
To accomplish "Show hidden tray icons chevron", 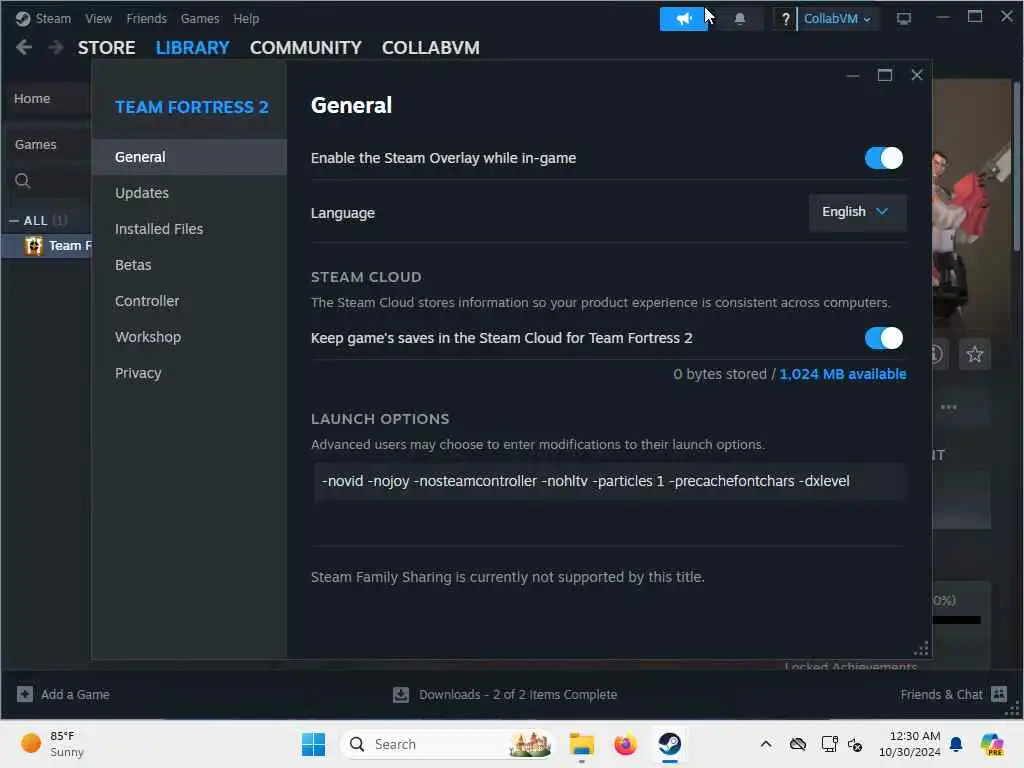I will [x=766, y=744].
